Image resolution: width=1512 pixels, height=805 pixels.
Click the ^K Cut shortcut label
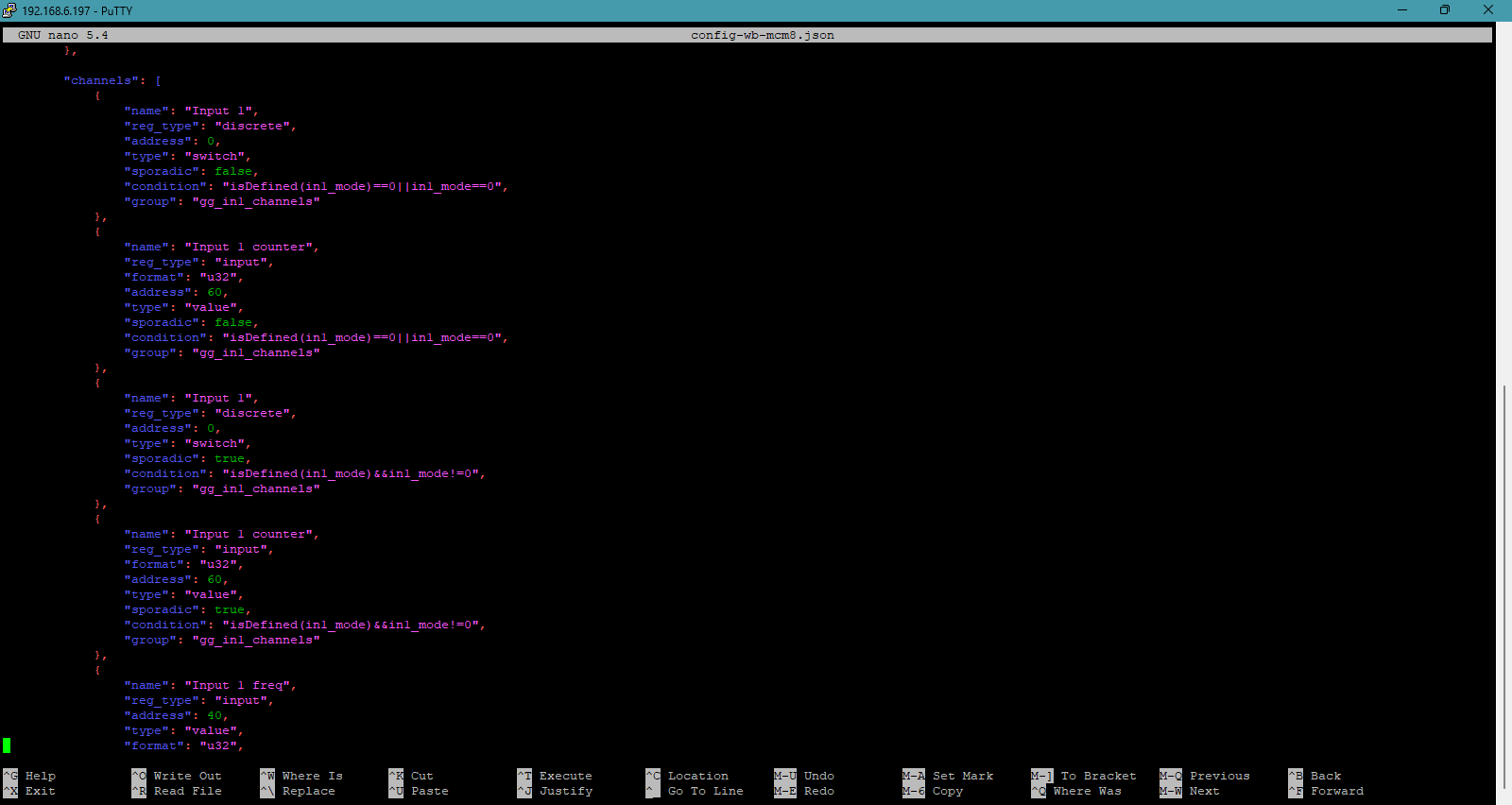(411, 776)
